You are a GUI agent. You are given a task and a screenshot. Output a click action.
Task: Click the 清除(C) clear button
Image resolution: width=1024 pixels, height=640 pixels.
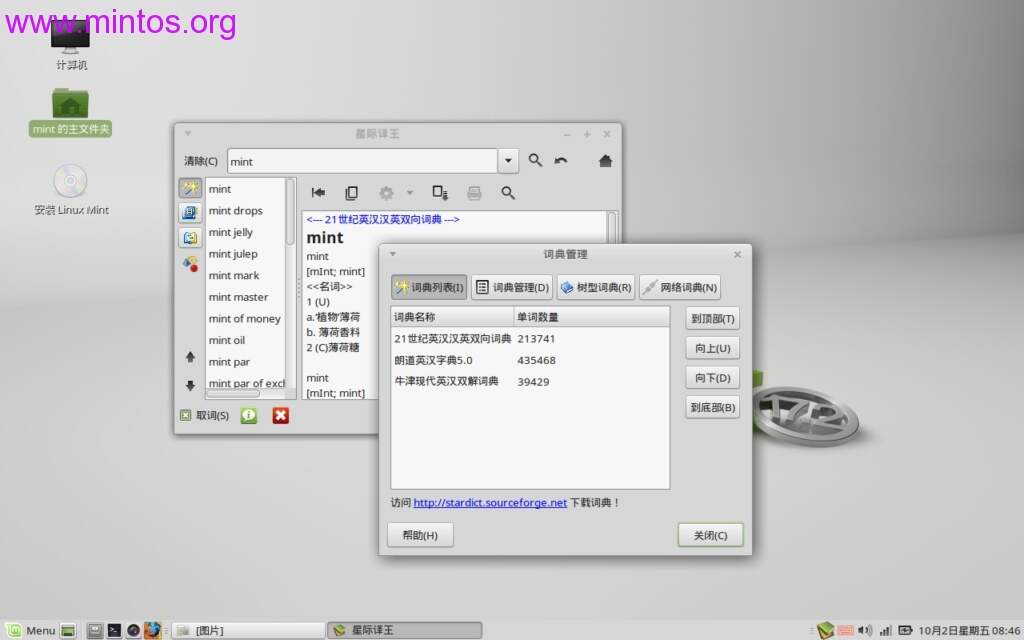tap(200, 161)
